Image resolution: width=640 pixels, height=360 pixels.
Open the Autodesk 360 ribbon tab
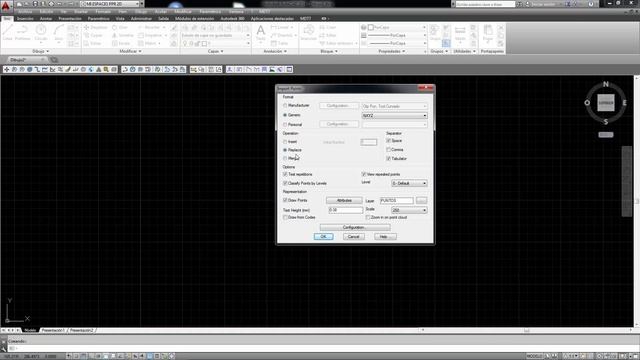tap(232, 18)
